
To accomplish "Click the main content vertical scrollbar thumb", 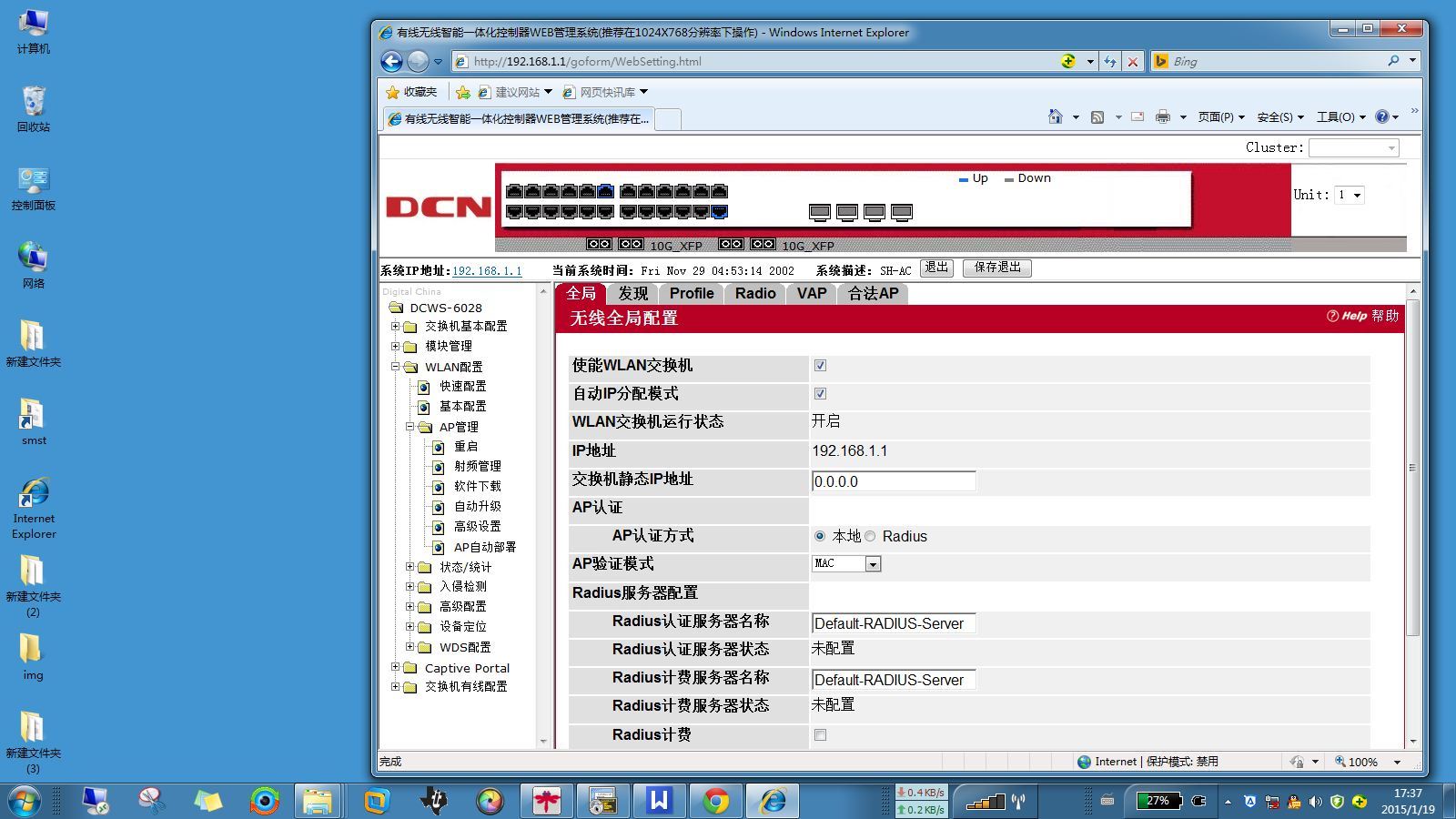I will pos(1412,468).
